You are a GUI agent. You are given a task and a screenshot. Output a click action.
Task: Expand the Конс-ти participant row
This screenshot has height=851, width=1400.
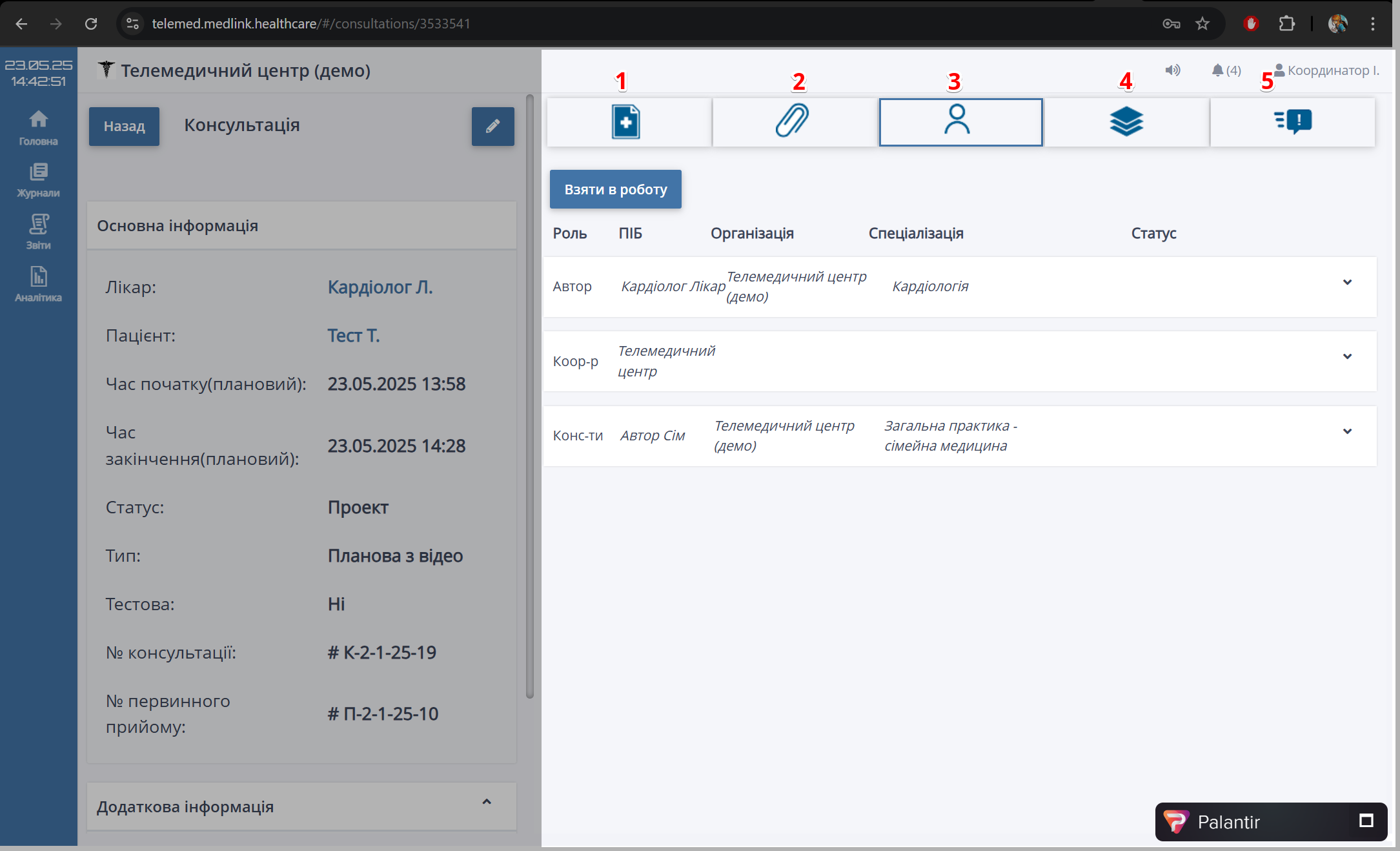coord(1347,431)
